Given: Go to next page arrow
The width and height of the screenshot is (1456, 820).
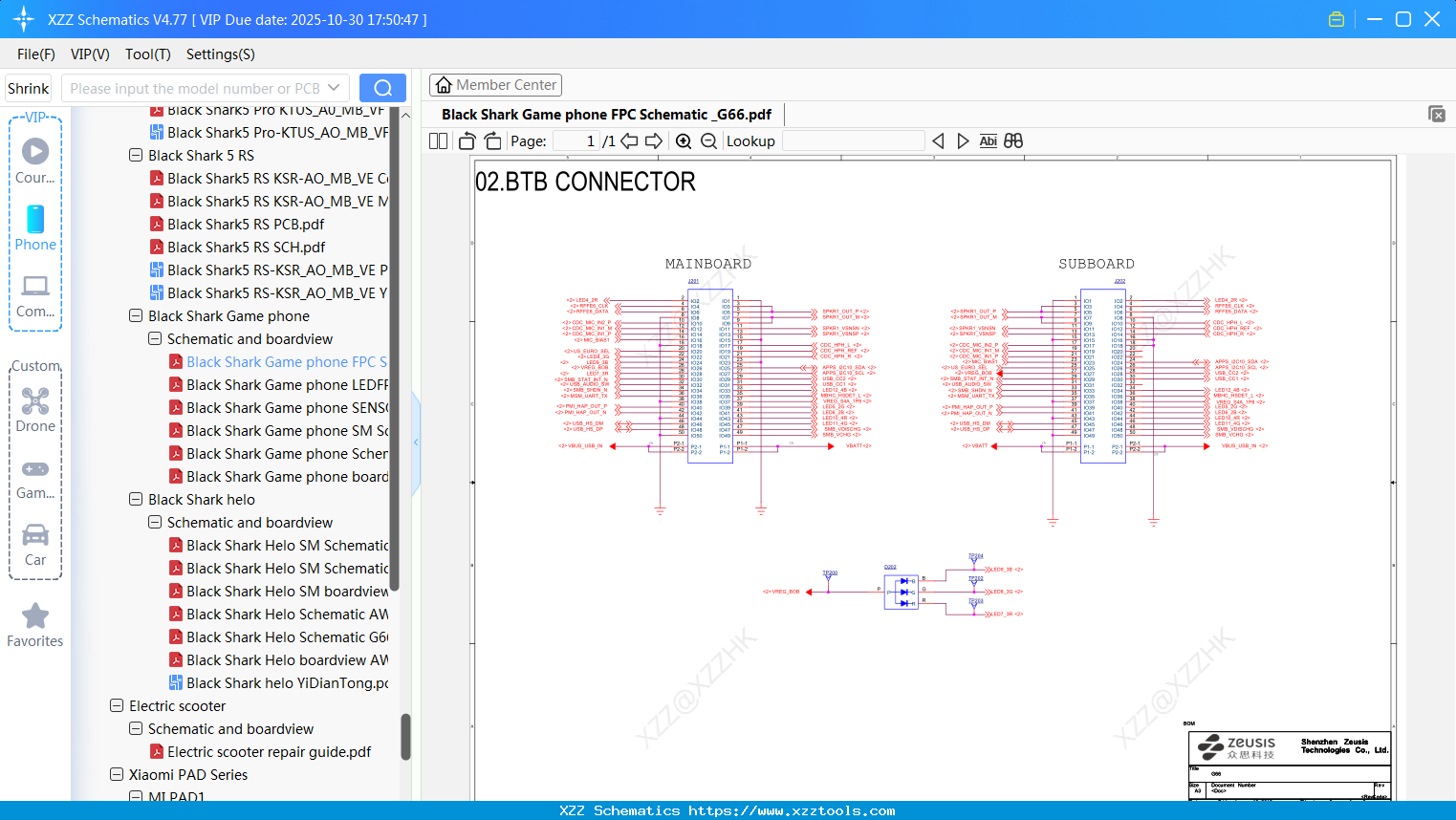Looking at the screenshot, I should [654, 141].
